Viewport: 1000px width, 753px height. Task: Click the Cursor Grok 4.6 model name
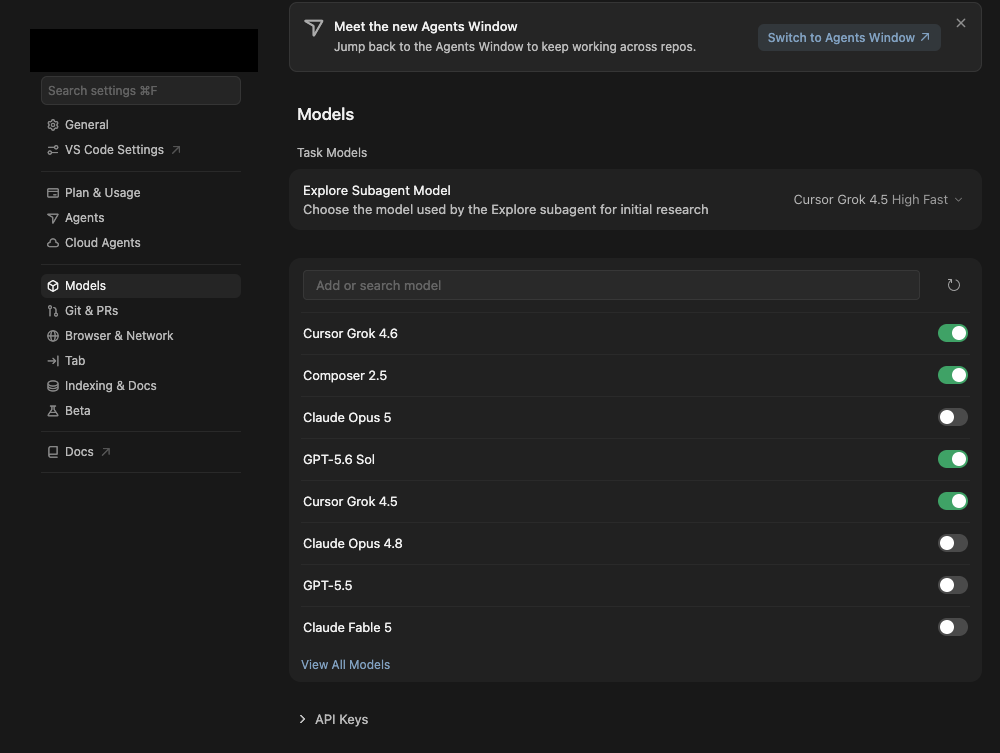click(350, 333)
